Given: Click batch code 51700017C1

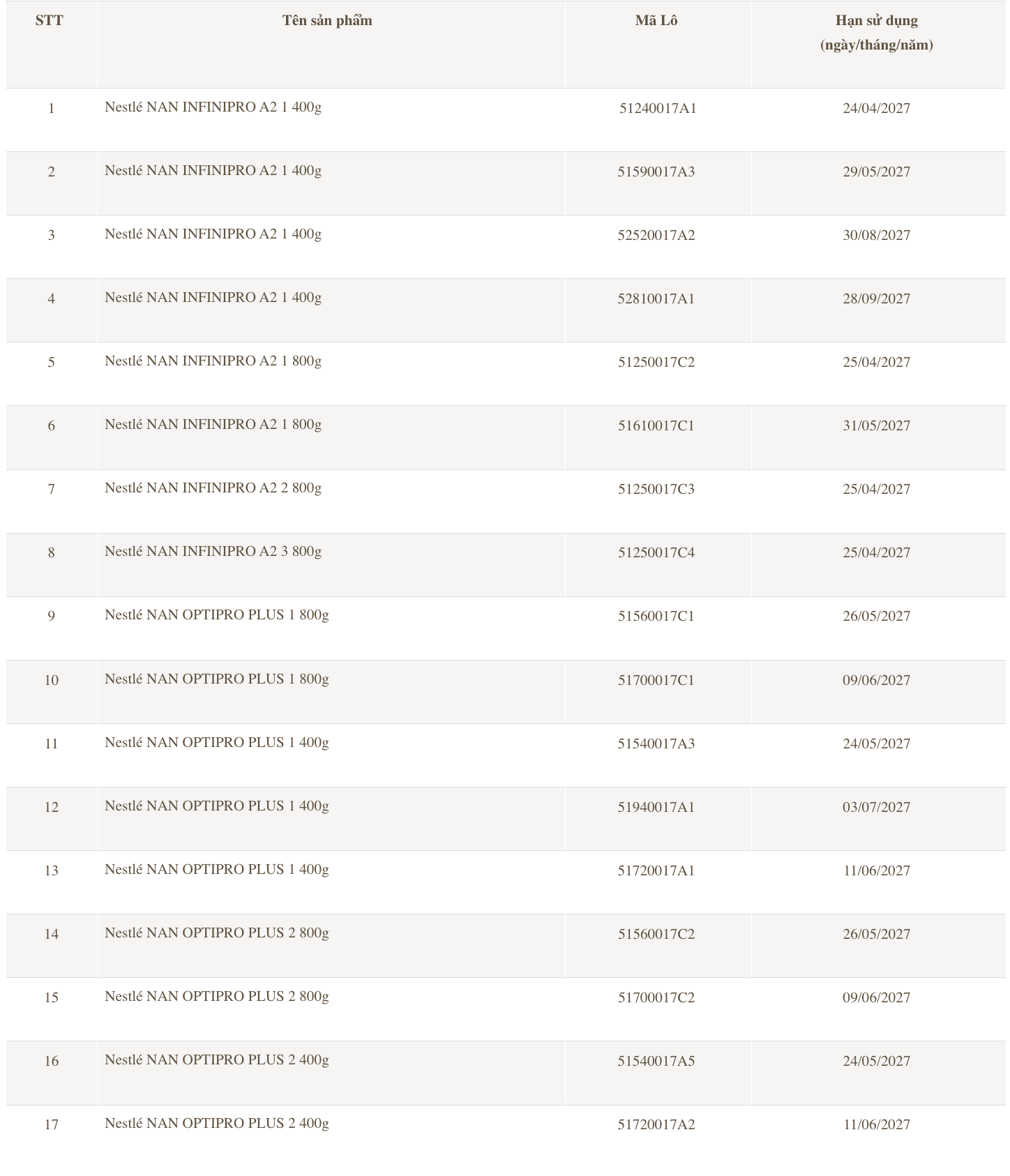Looking at the screenshot, I should coord(656,680).
